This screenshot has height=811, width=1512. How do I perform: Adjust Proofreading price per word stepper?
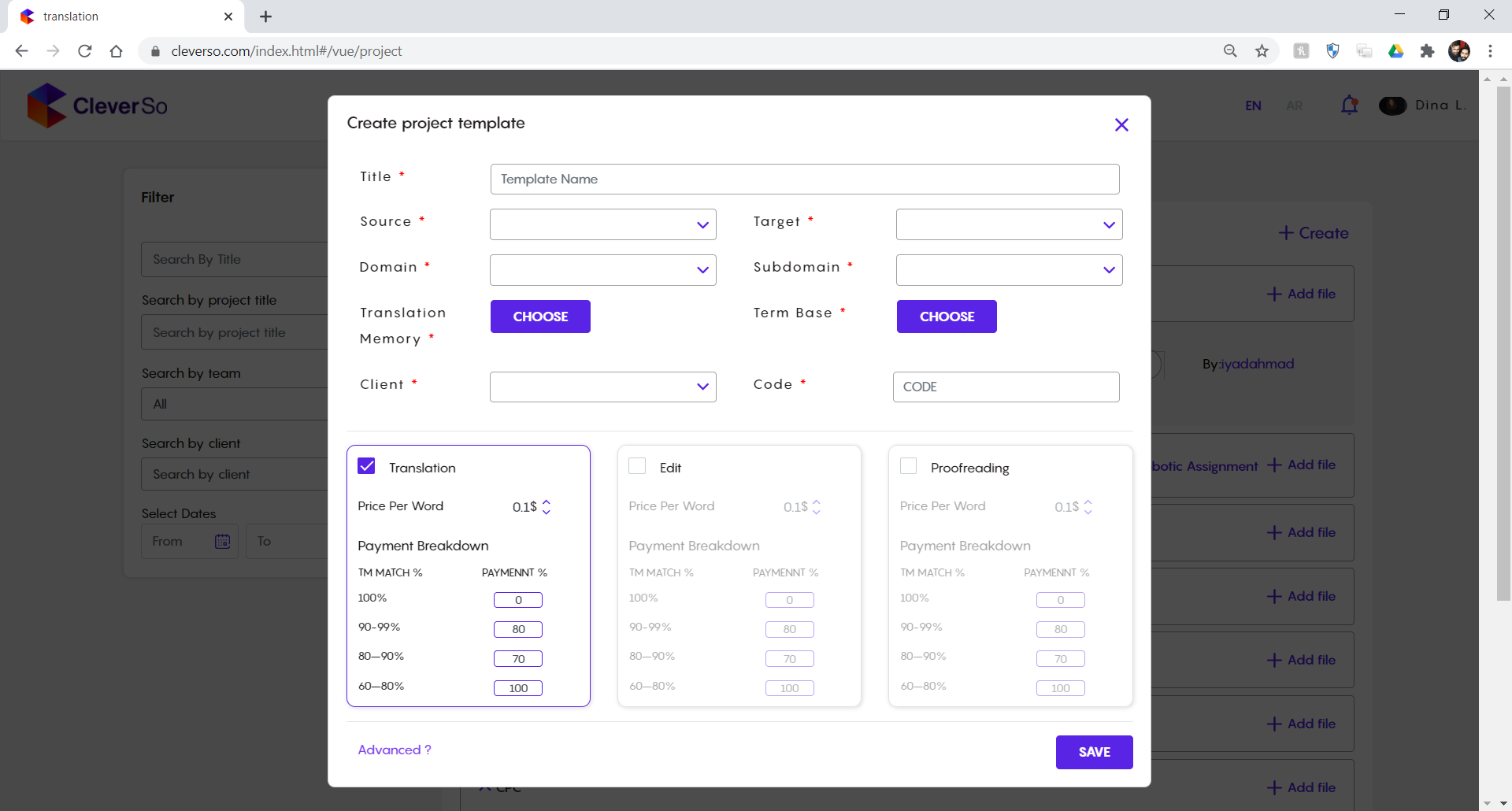(x=1088, y=507)
